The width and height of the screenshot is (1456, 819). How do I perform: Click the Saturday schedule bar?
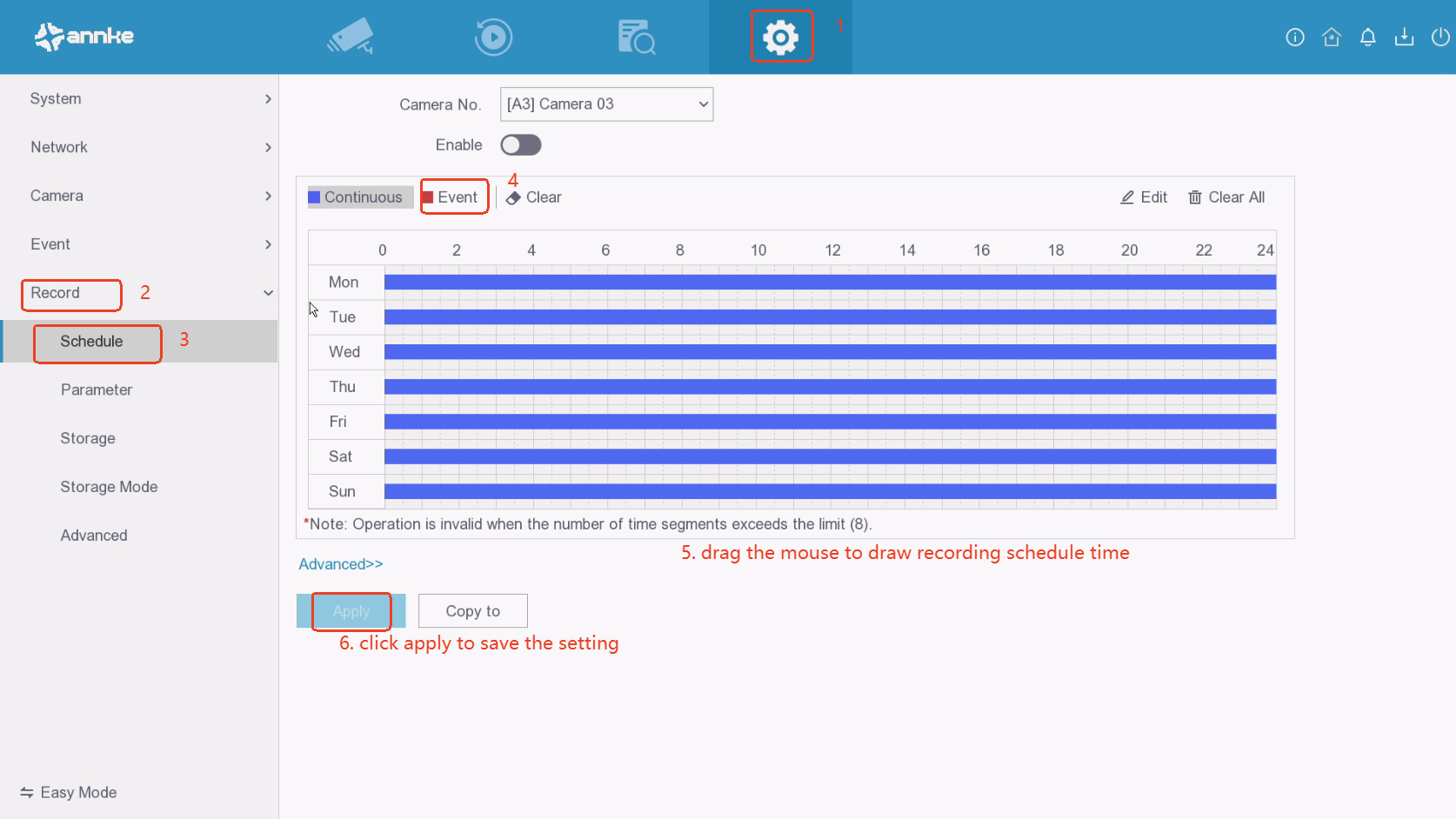click(x=831, y=456)
